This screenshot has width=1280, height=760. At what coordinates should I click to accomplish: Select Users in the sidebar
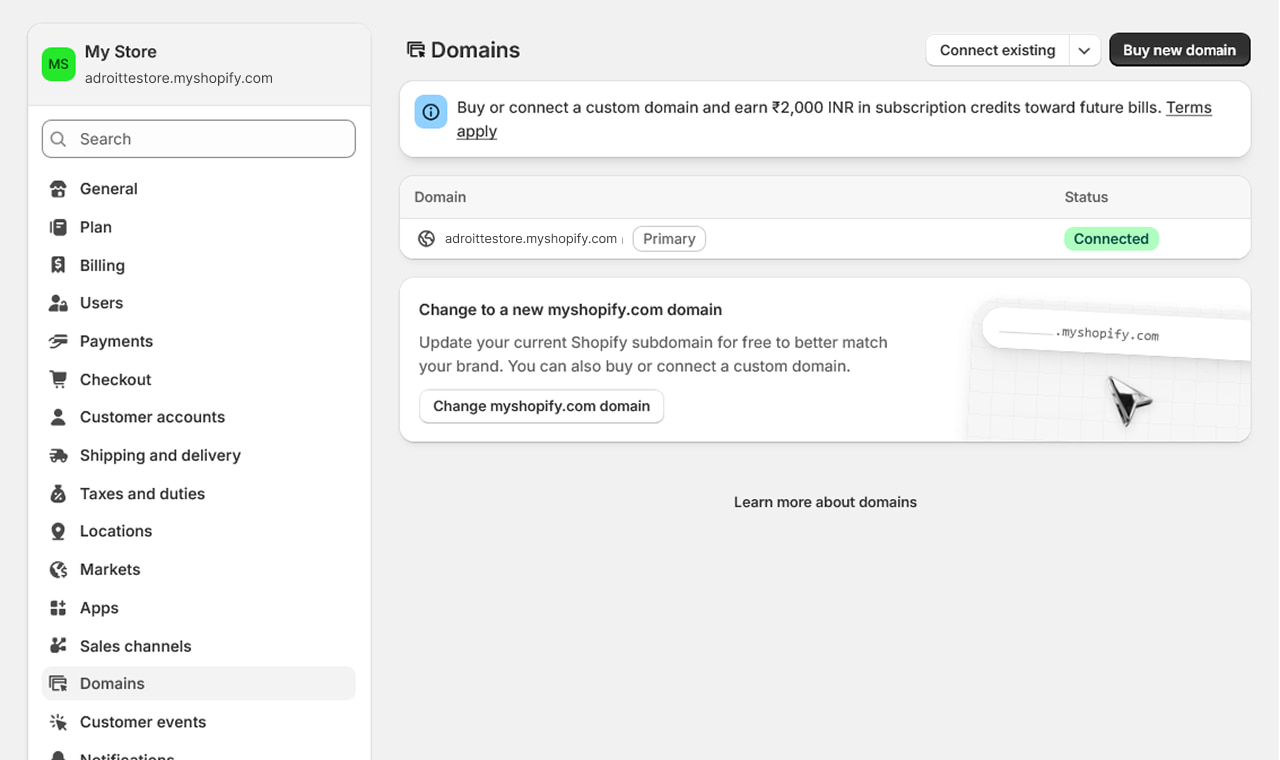point(199,303)
